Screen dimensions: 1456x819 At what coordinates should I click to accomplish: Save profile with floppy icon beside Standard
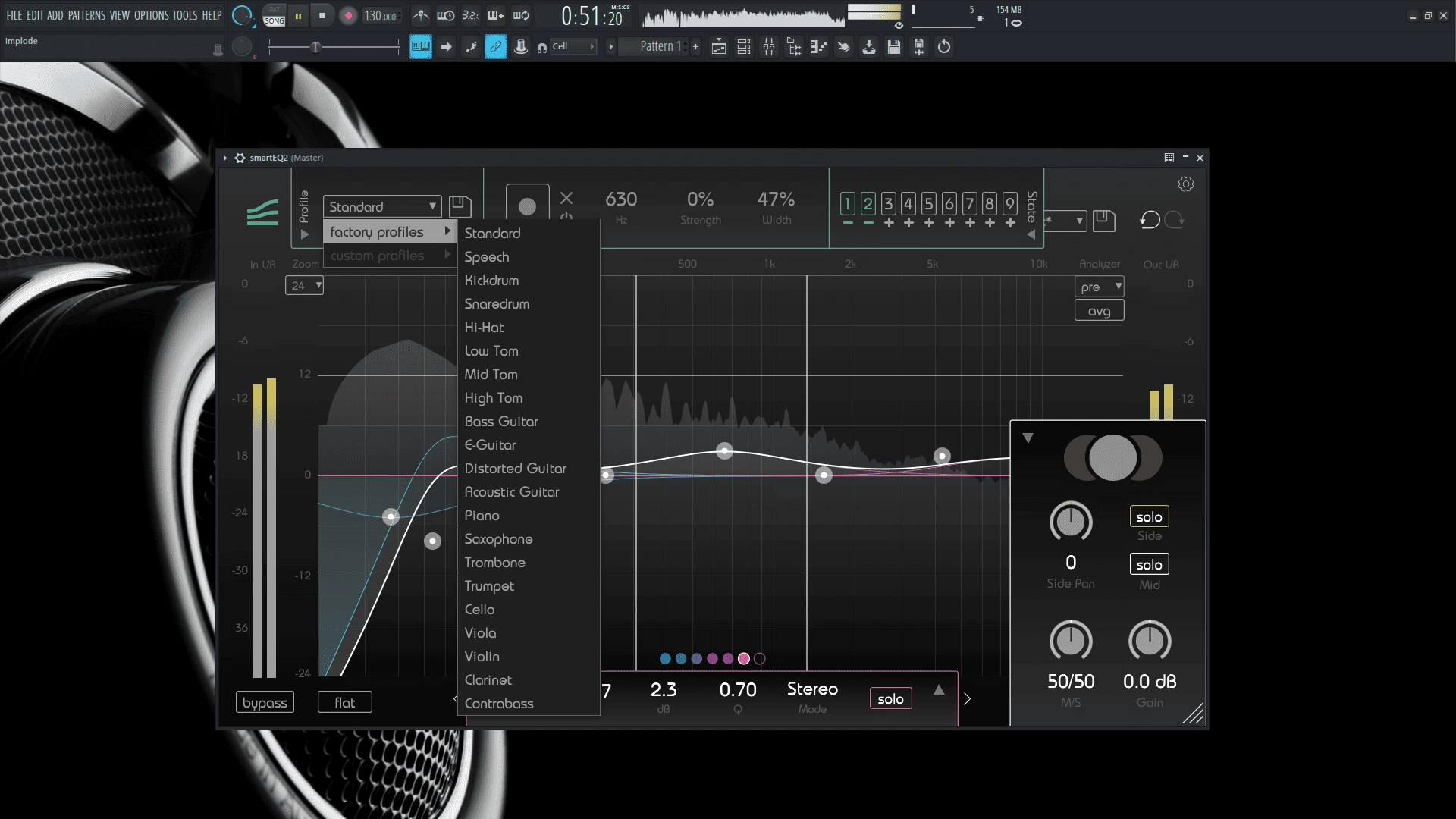460,206
